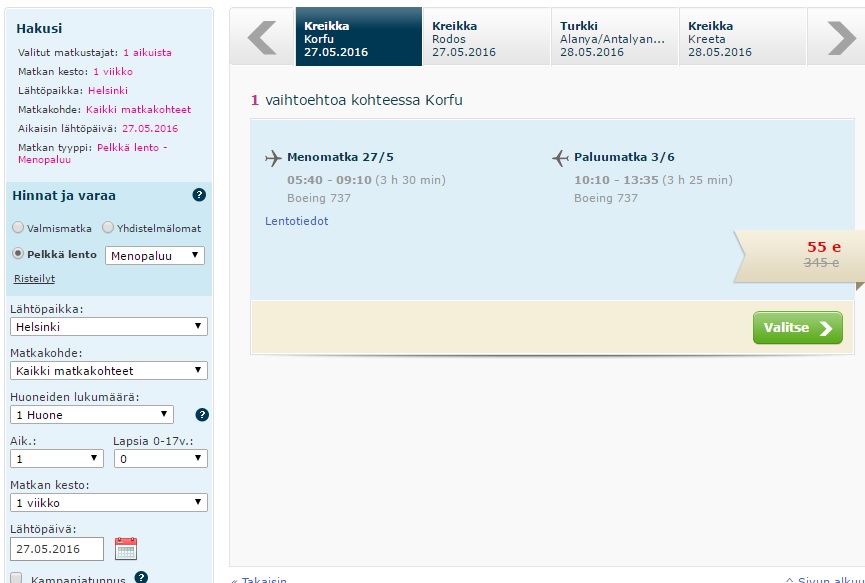Viewport: 865px width, 583px height.
Task: Switch to the Kreikka Kreeta 28.05.2016 tab
Action: point(743,37)
